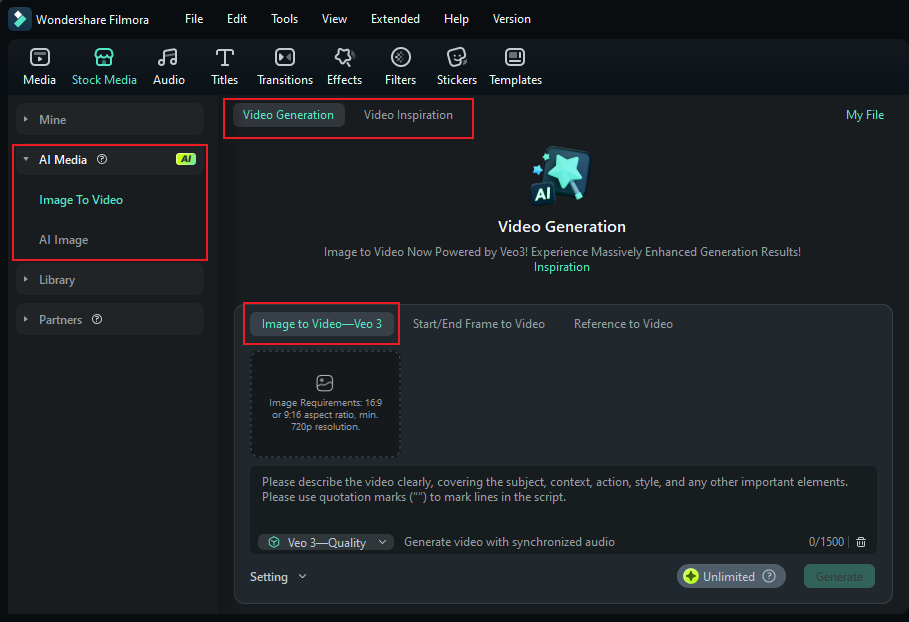The image size is (909, 622).
Task: Click the image upload drop area
Action: pos(325,404)
